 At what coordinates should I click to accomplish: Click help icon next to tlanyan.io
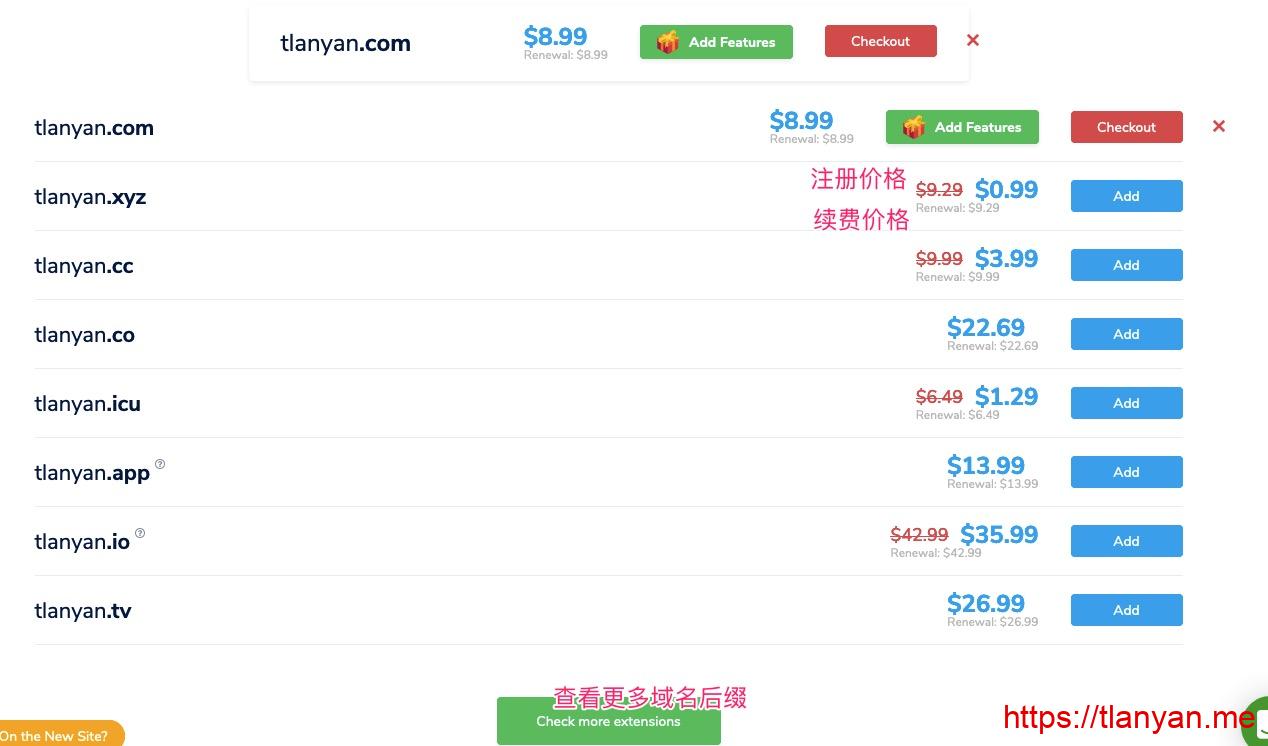140,533
